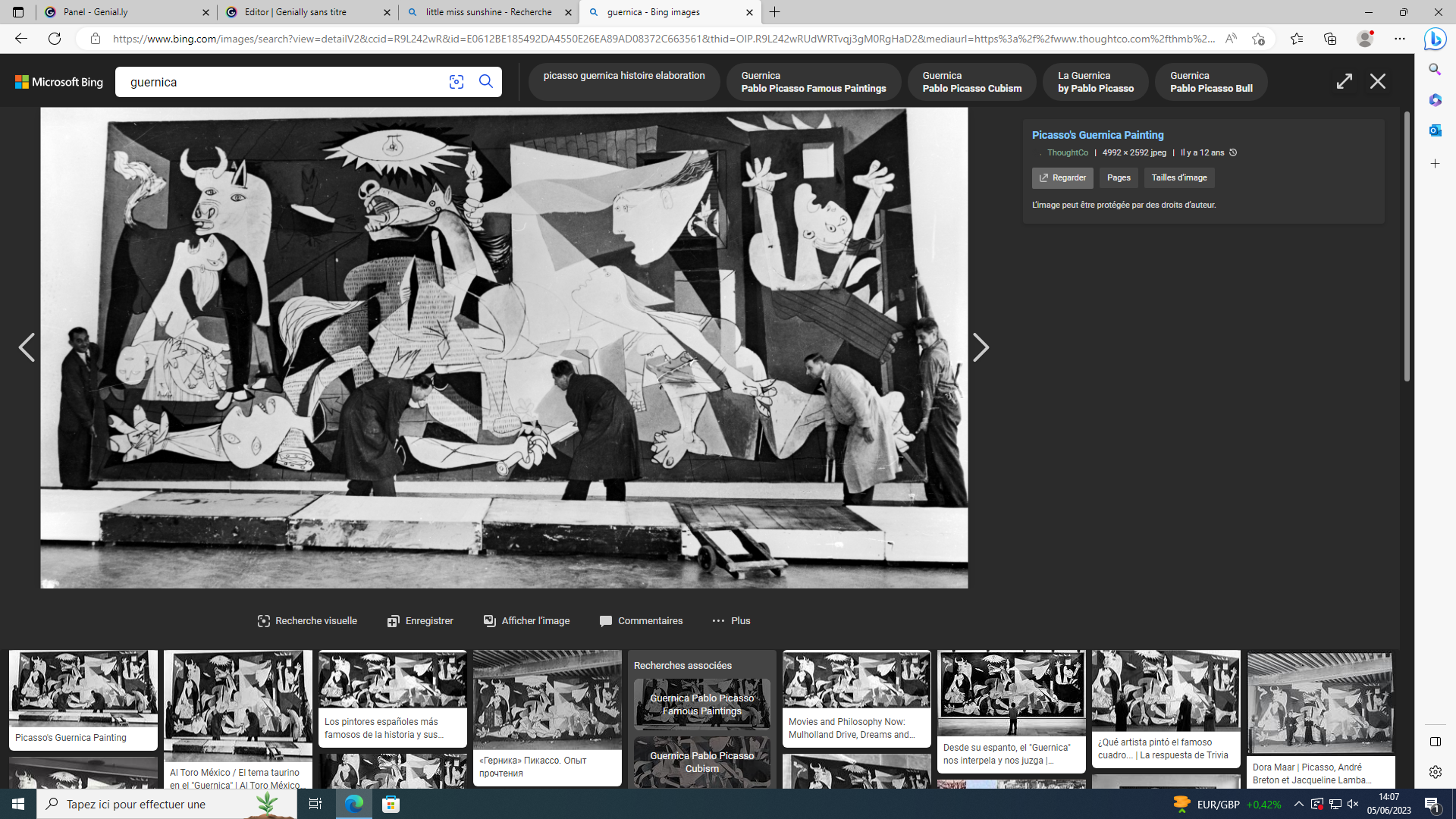Open visual search via the camera icon
The width and height of the screenshot is (1456, 819).
pyautogui.click(x=457, y=82)
